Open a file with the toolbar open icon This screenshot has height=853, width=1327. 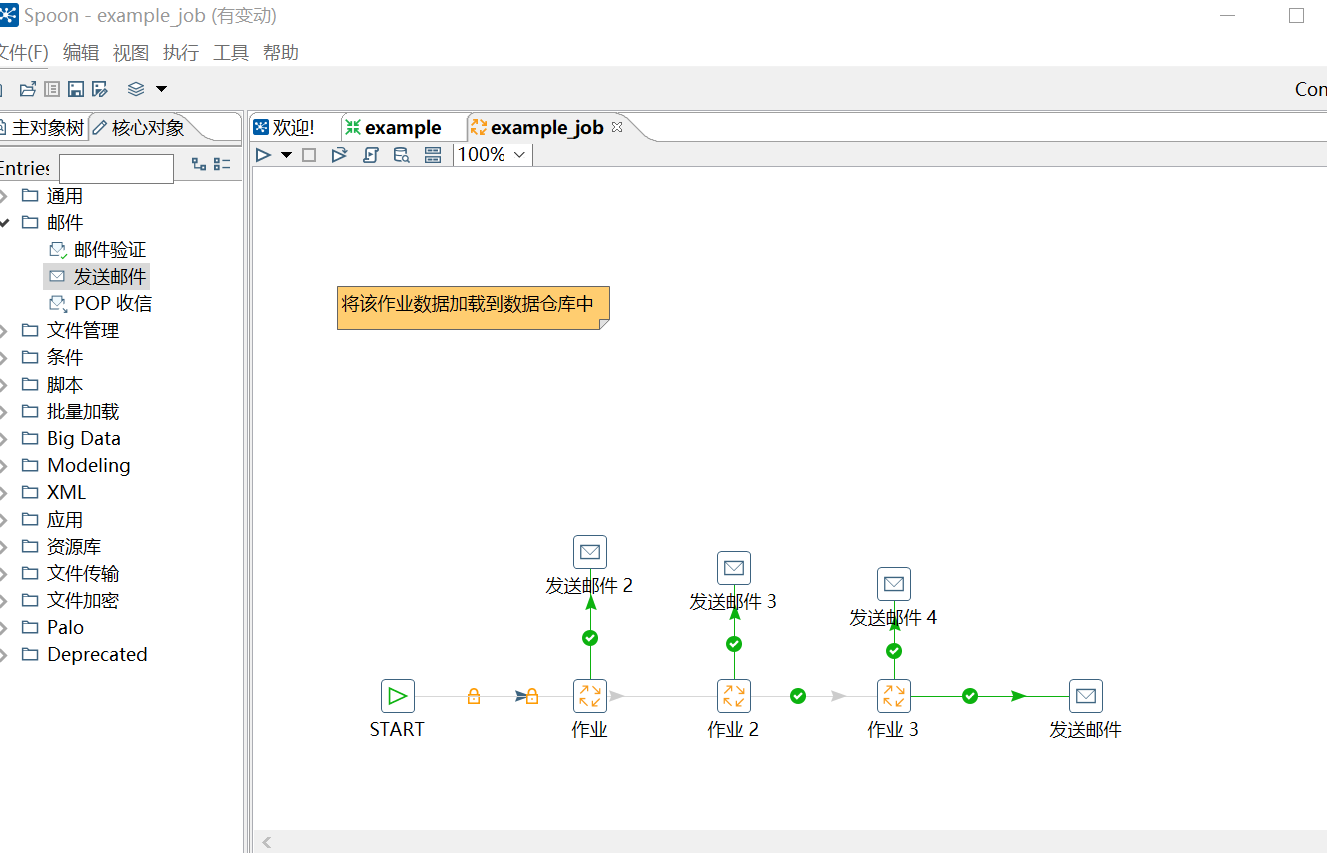tap(28, 89)
